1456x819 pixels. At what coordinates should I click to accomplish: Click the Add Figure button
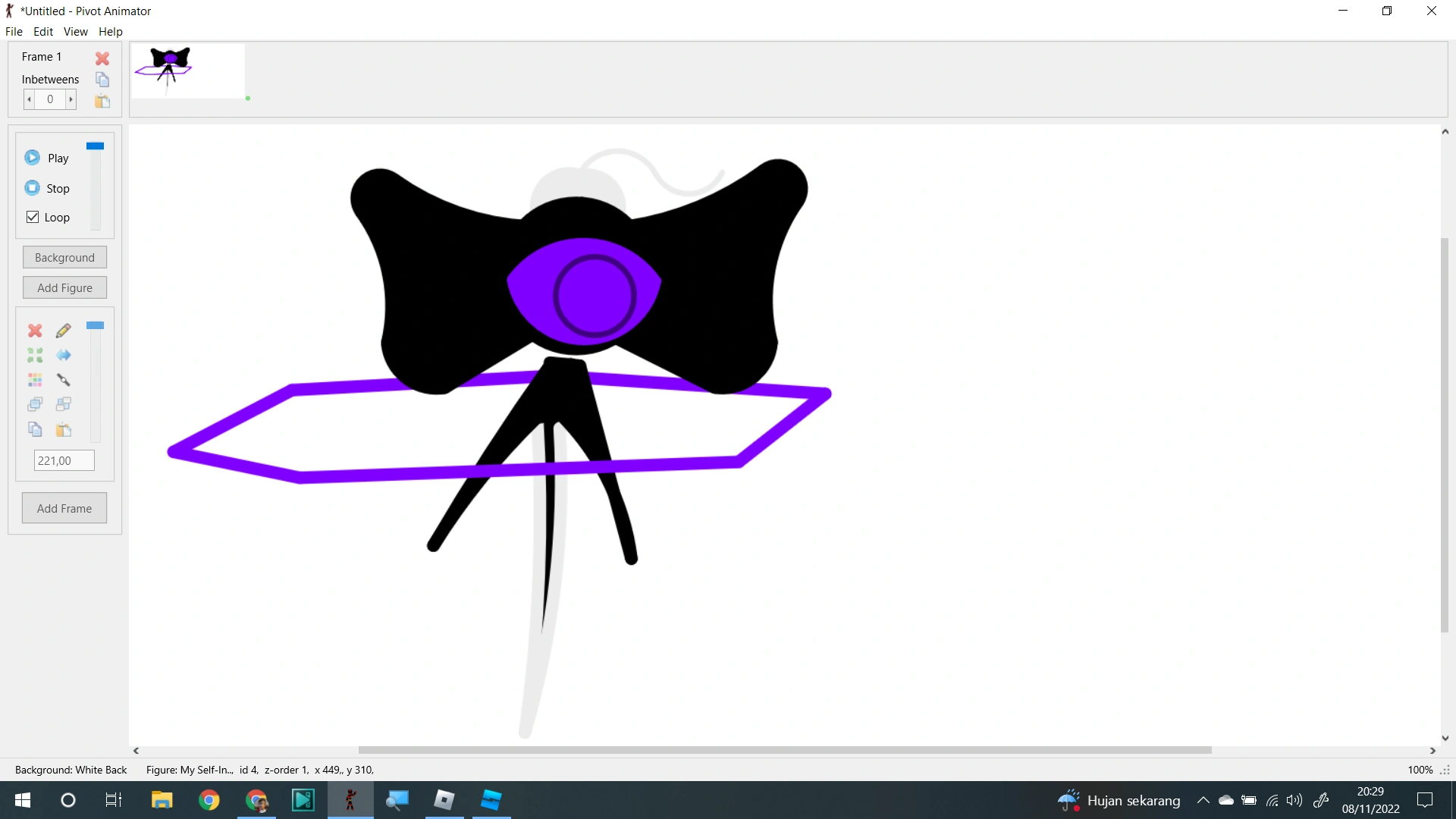(x=64, y=288)
